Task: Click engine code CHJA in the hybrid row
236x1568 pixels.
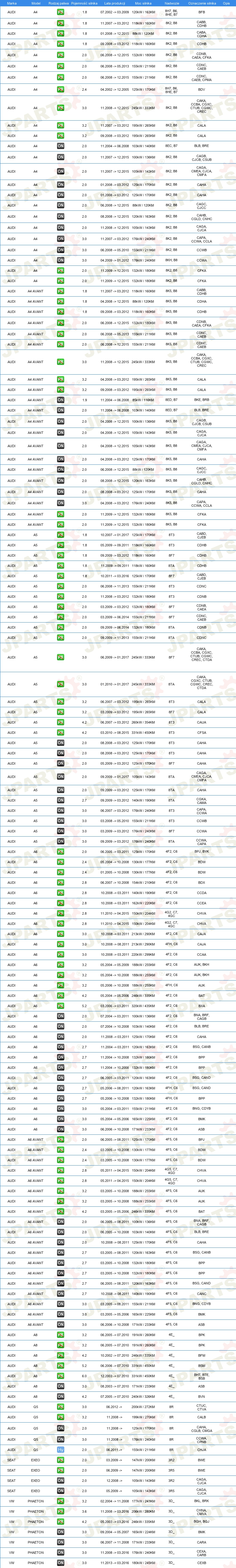Action: tap(201, 1450)
